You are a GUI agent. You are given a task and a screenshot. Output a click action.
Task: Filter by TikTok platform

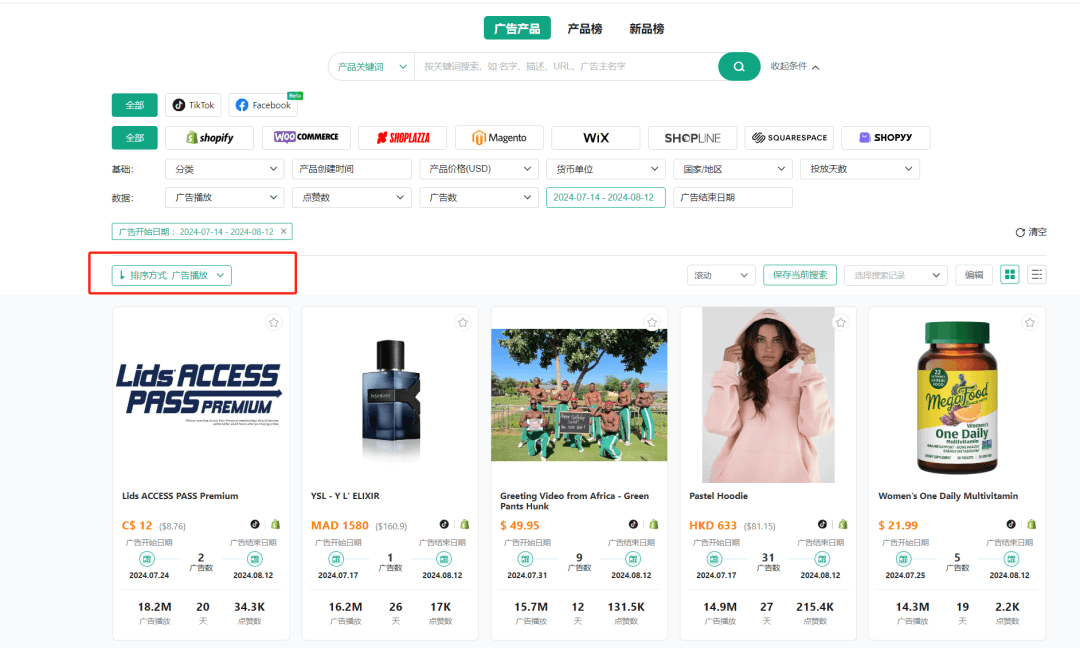pos(193,105)
